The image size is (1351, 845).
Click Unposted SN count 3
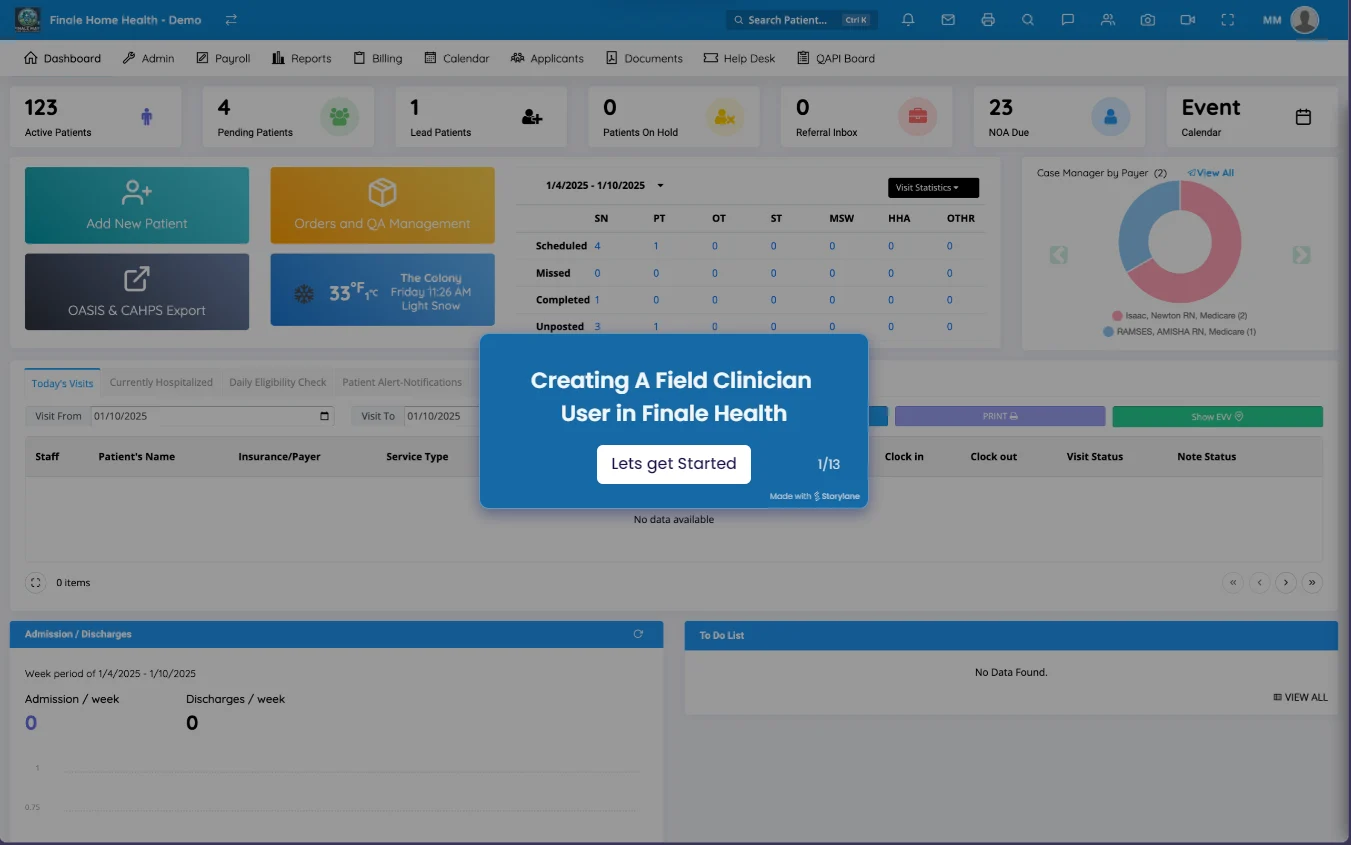point(598,327)
